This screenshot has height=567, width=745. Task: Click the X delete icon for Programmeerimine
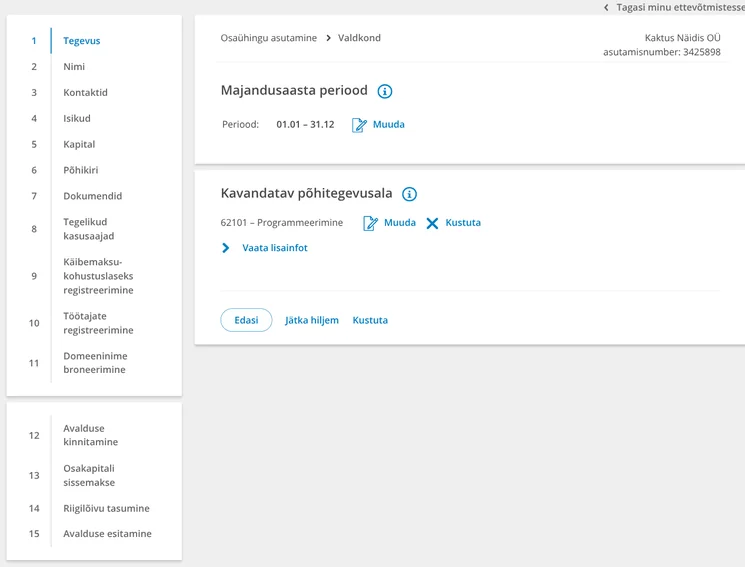432,223
